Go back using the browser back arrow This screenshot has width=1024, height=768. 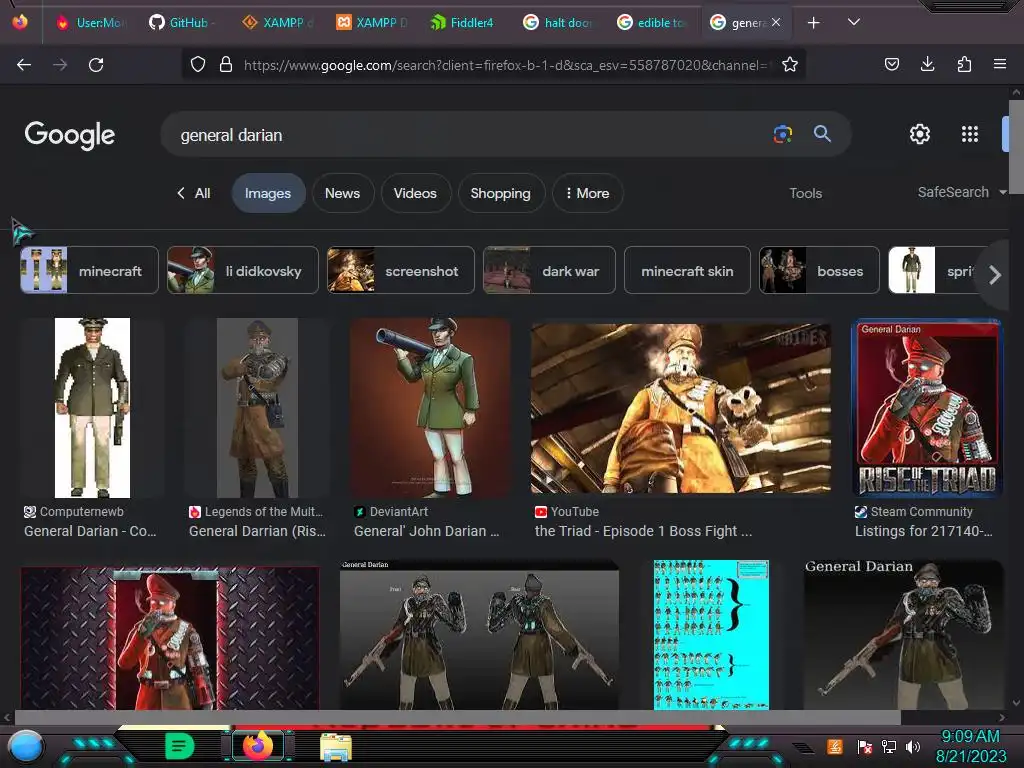[x=24, y=65]
